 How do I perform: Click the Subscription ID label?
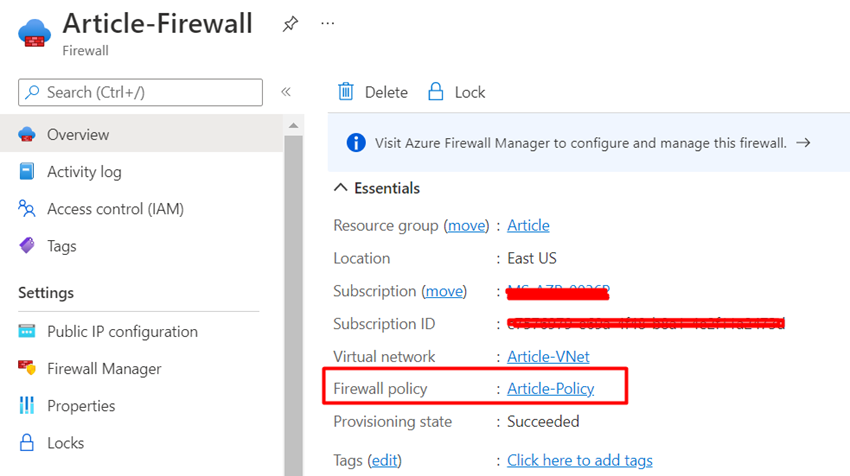click(384, 324)
